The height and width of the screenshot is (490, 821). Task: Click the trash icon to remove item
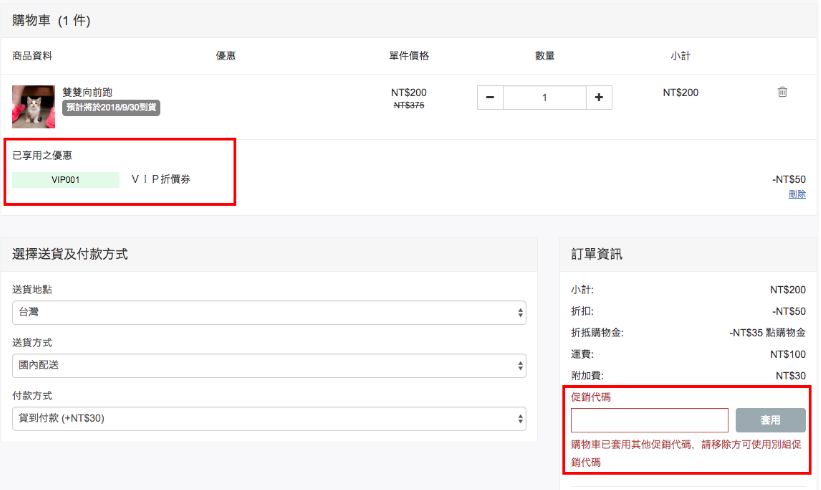click(782, 92)
